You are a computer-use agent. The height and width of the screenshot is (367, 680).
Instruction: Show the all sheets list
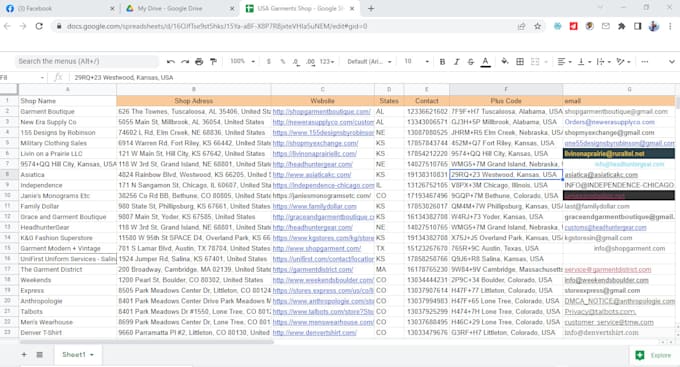(39, 354)
